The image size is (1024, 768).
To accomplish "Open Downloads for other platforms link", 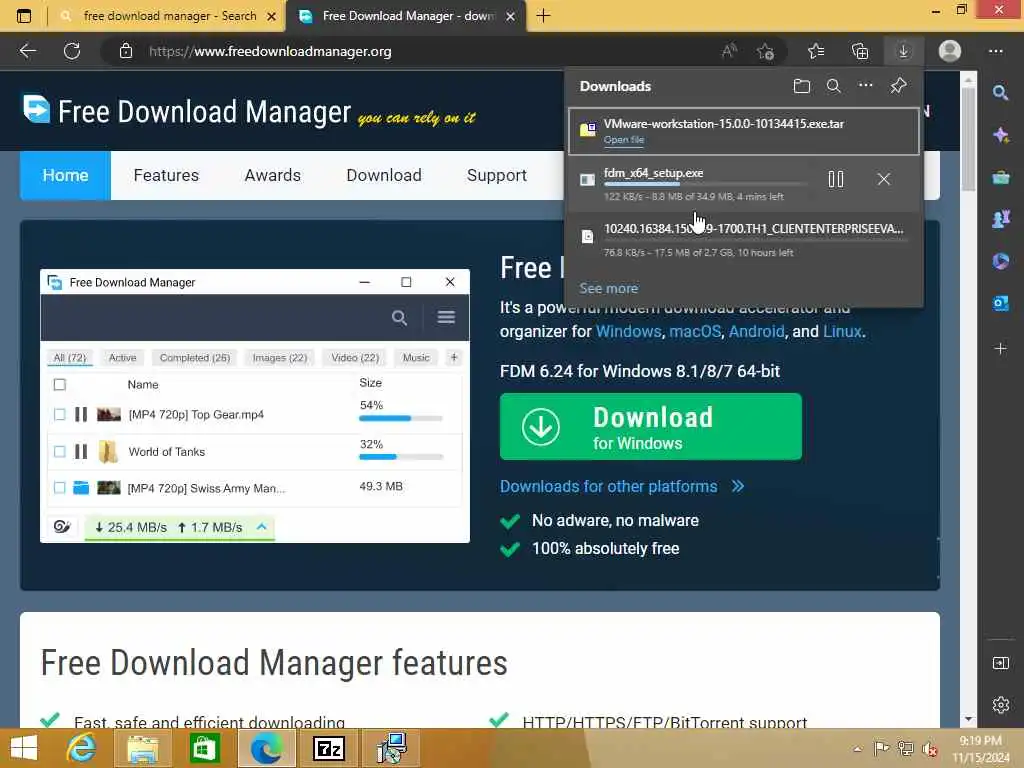I will click(622, 487).
